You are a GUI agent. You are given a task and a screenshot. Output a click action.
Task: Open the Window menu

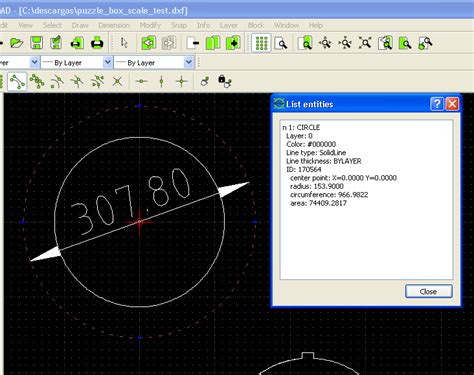286,25
